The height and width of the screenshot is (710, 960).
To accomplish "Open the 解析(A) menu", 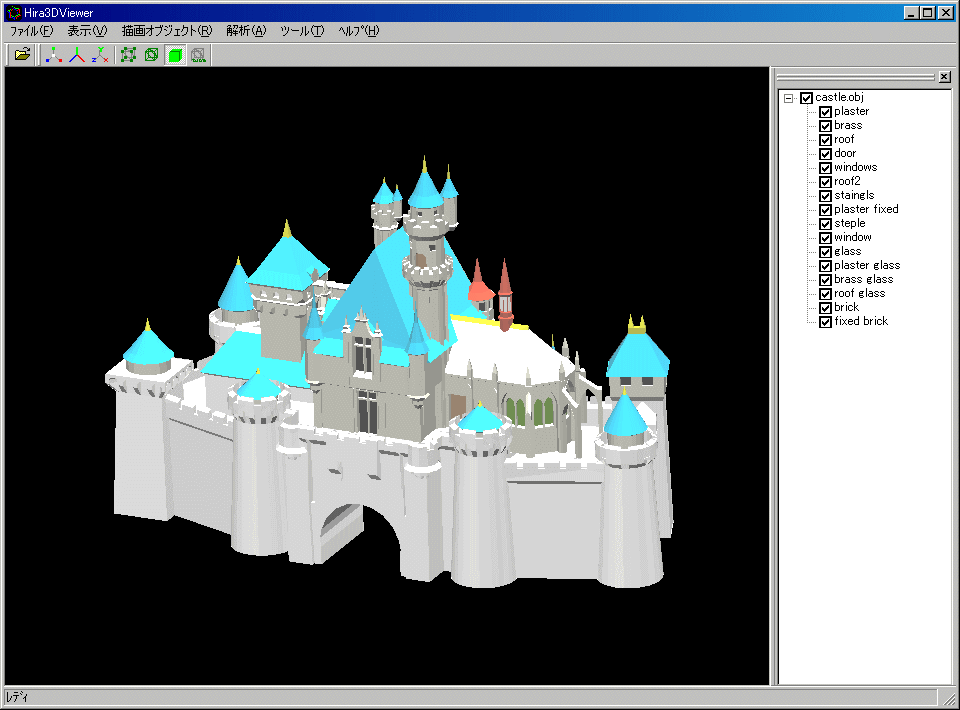I will pyautogui.click(x=246, y=31).
